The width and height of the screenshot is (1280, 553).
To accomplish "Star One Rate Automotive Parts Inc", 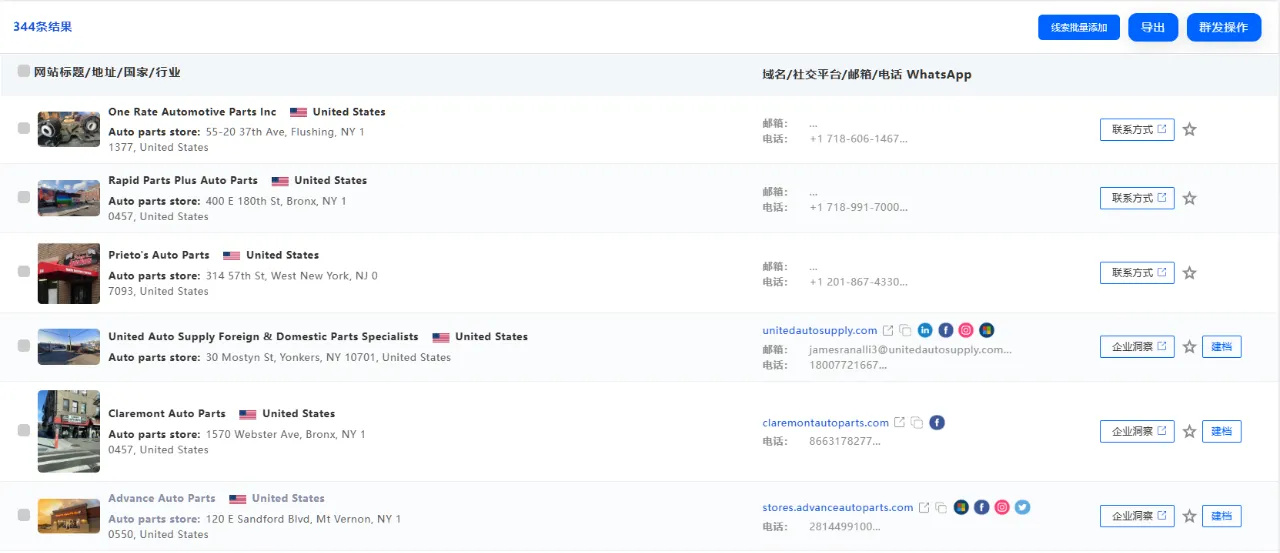I will pyautogui.click(x=1189, y=129).
